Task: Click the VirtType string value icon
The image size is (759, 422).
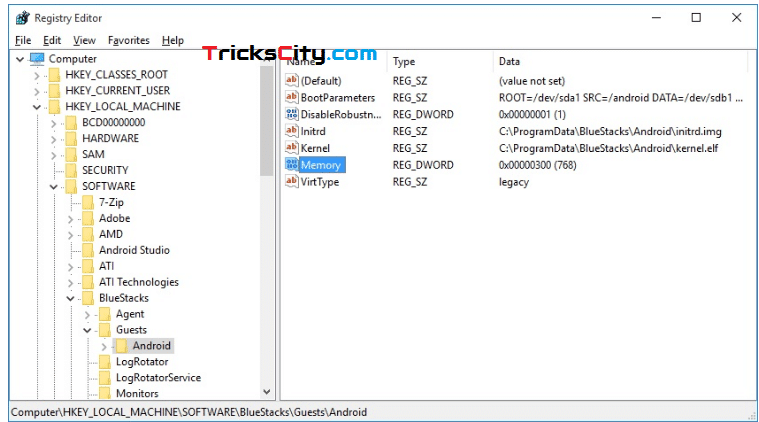Action: tap(291, 181)
